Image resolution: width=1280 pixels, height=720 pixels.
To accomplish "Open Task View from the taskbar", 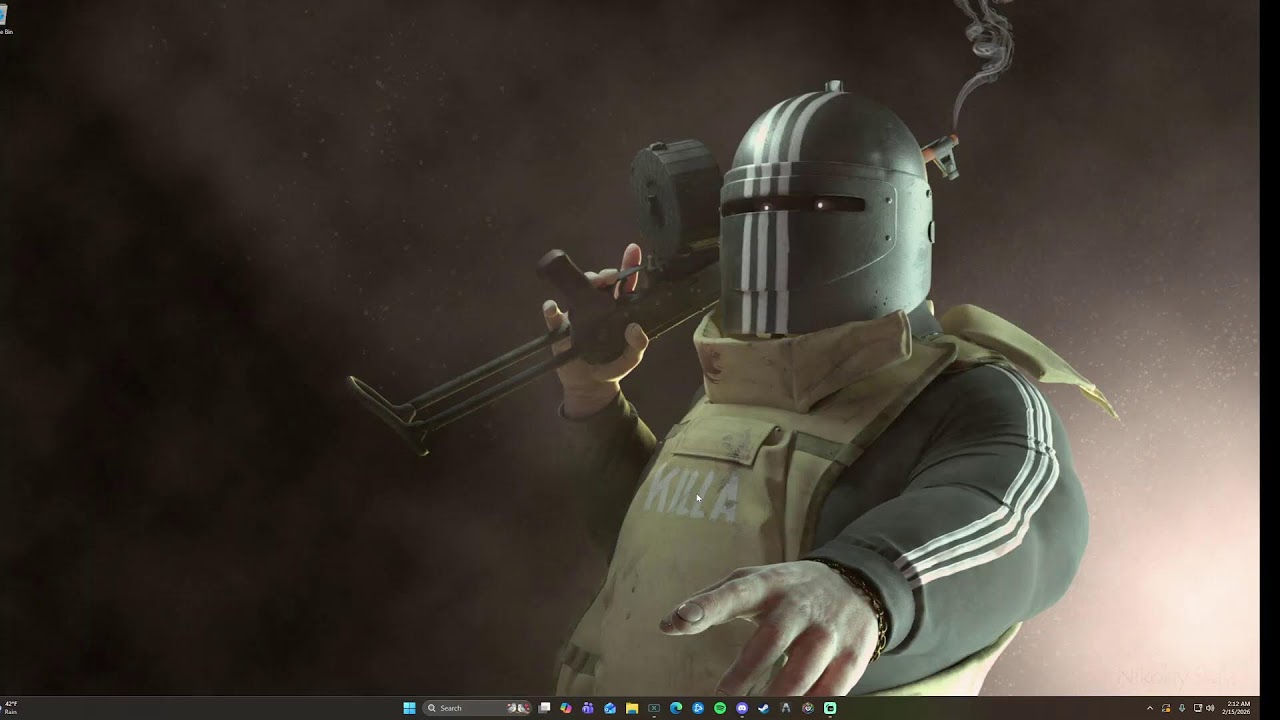I will pyautogui.click(x=544, y=708).
